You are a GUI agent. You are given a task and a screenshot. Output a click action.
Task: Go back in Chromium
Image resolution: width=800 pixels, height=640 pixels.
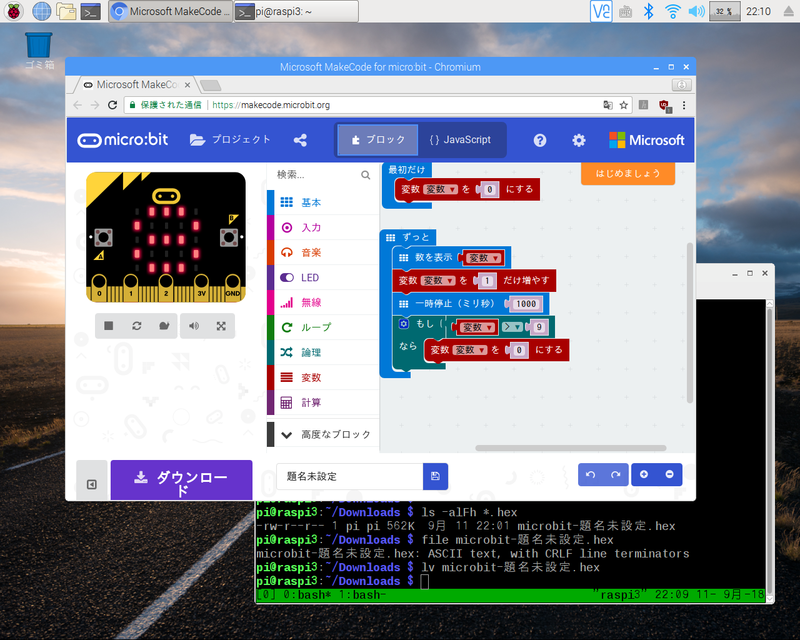point(78,105)
